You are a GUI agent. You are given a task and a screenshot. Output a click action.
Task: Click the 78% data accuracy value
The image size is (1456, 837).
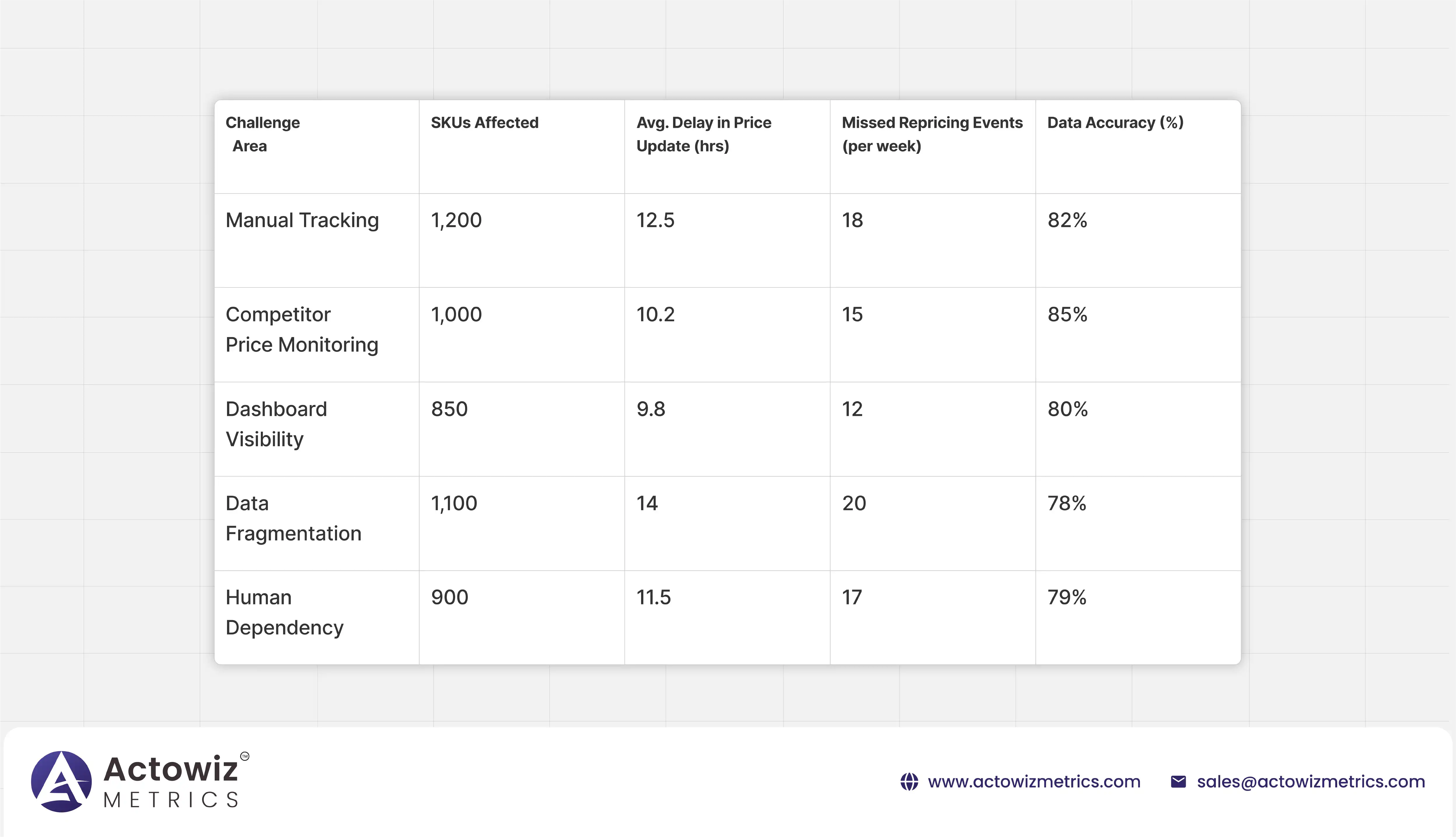tap(1066, 504)
